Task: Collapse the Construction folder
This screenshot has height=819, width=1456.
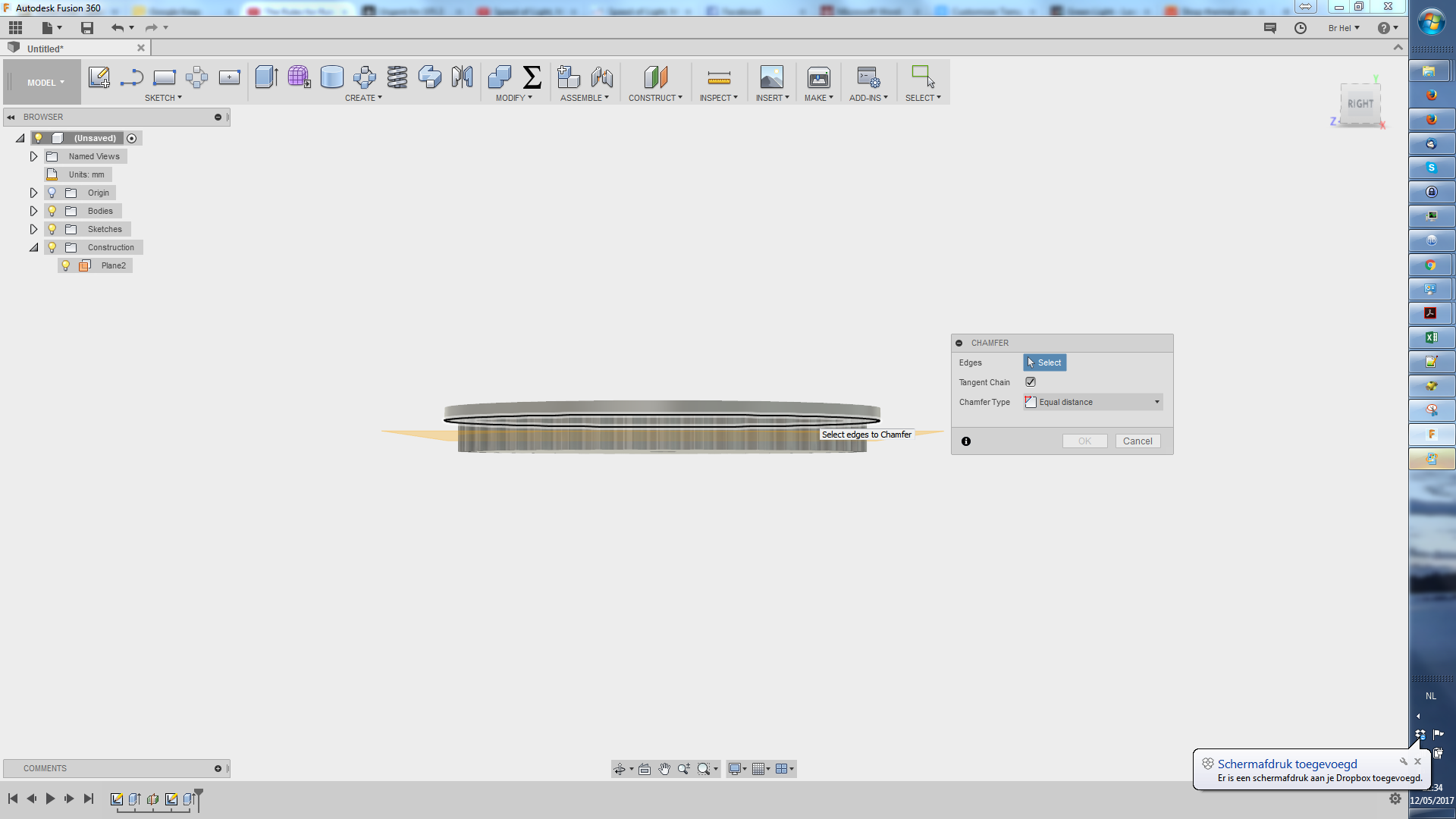Action: [33, 247]
